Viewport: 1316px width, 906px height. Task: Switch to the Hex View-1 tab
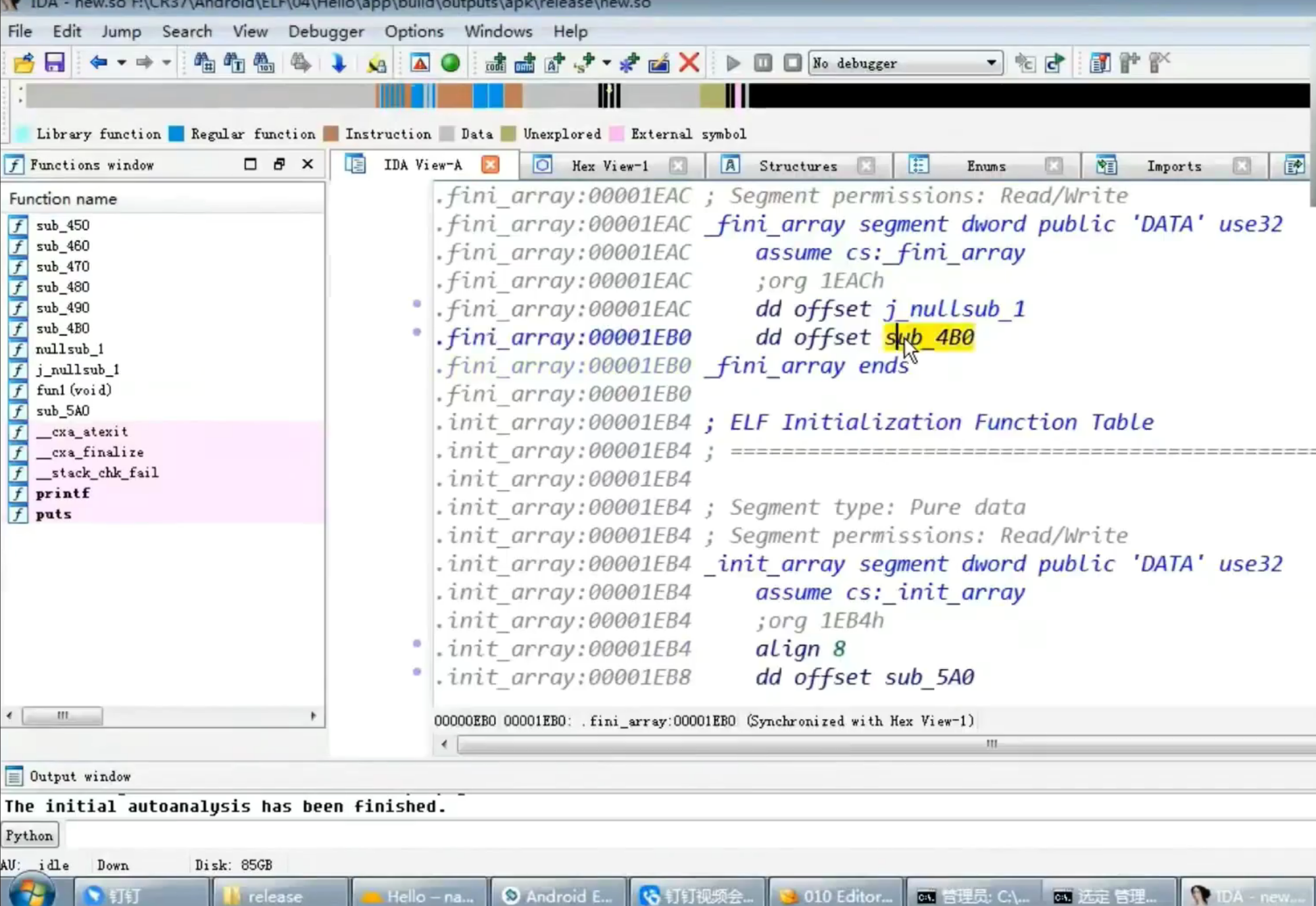[610, 166]
